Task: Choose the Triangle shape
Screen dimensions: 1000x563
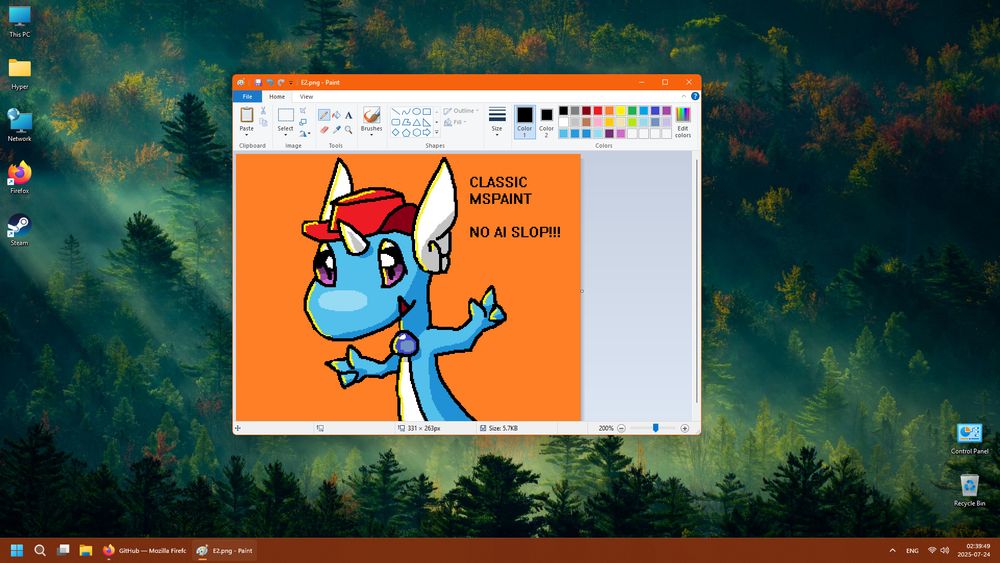Action: point(416,122)
